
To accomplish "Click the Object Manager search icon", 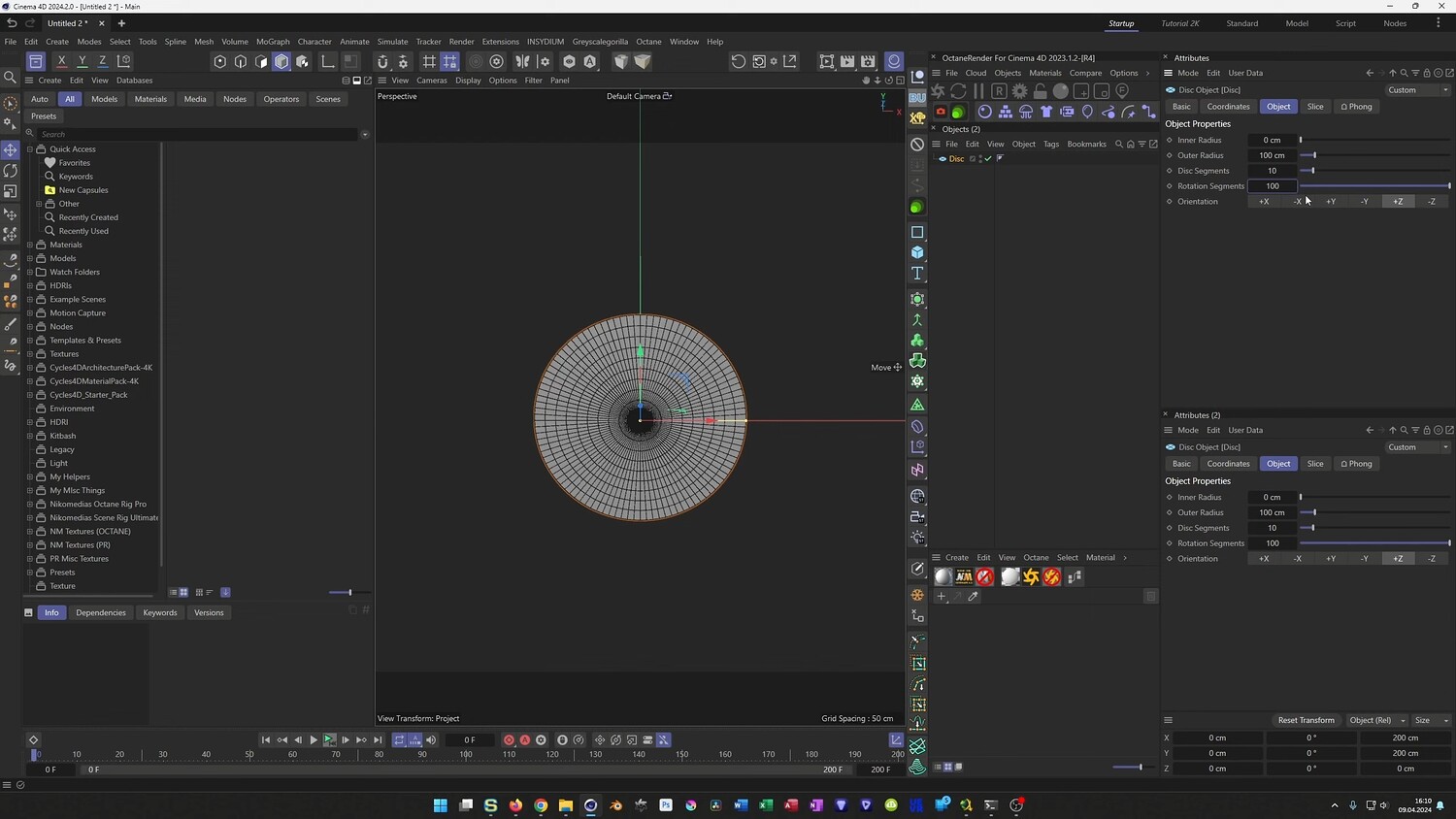I will pyautogui.click(x=1118, y=144).
